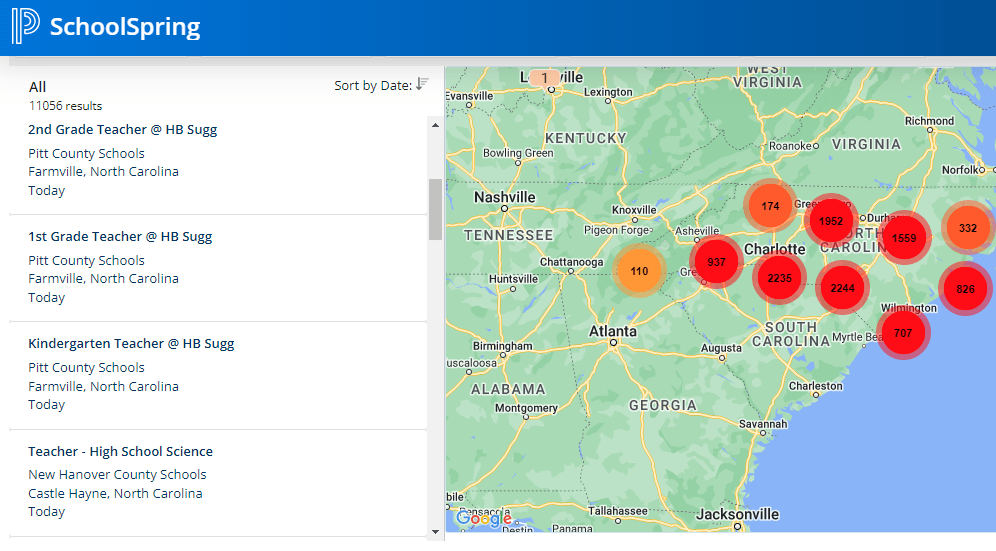996x551 pixels.
Task: Click the 1952 jobs cluster marker
Action: (830, 221)
